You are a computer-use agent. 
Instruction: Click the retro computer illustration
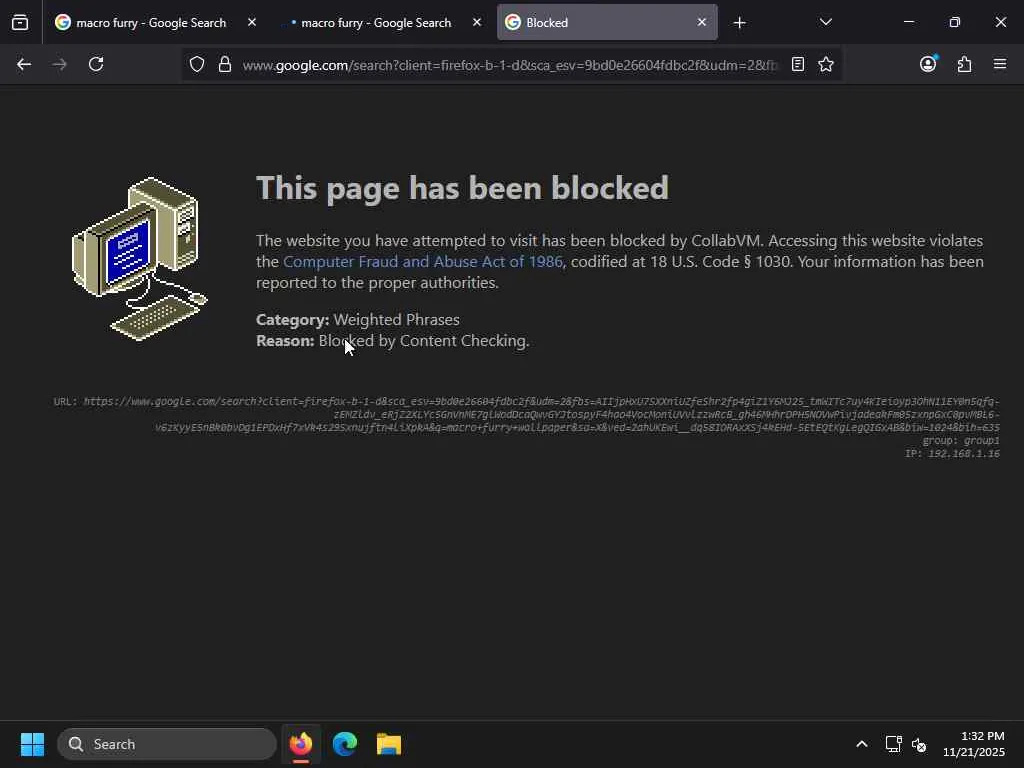coord(139,259)
